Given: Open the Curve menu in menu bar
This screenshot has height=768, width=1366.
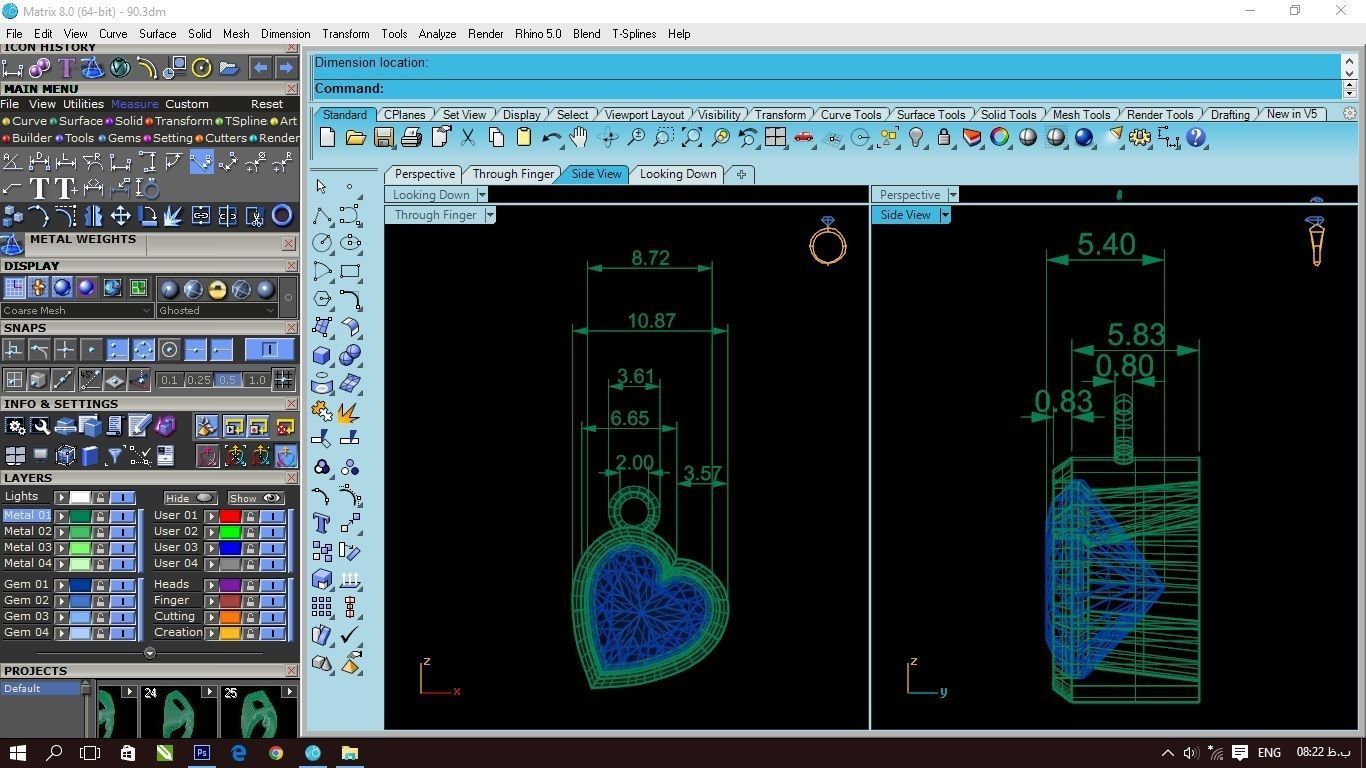Looking at the screenshot, I should click(x=113, y=34).
